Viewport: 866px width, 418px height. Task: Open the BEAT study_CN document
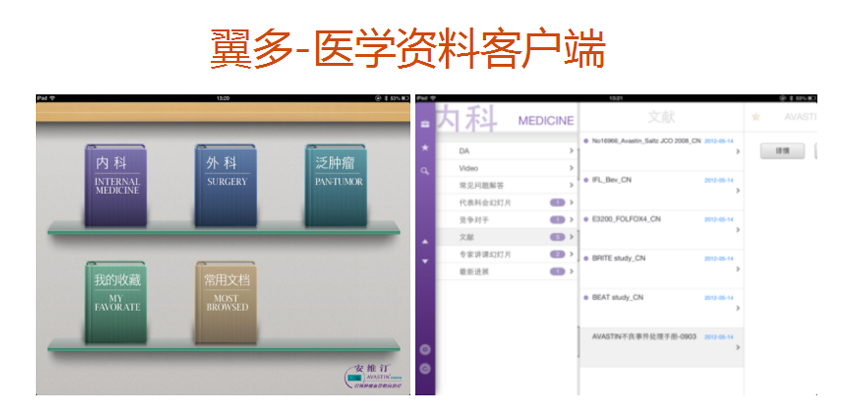[661, 308]
